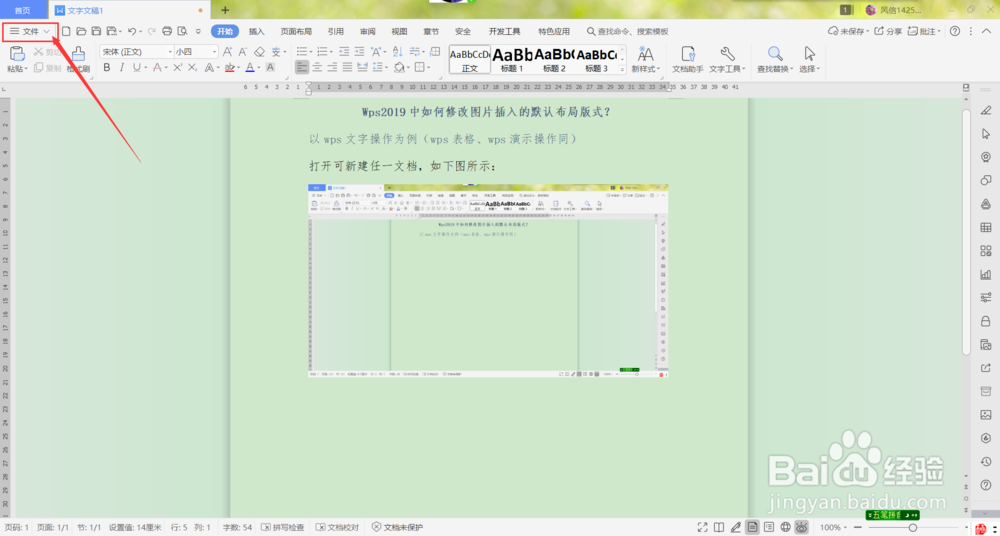Click the 未保存 cloud save button
The image size is (1000, 536).
[x=846, y=31]
